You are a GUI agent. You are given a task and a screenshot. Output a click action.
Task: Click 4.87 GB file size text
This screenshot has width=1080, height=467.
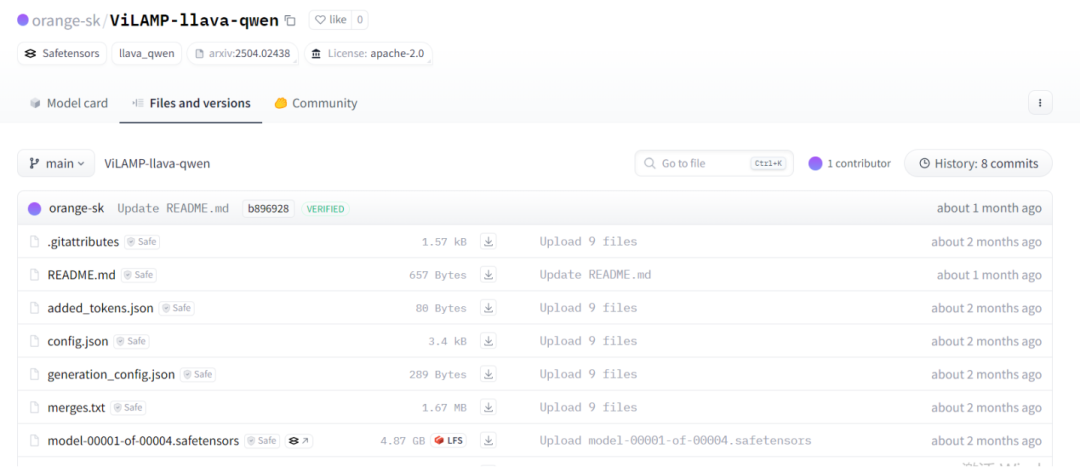click(x=402, y=441)
